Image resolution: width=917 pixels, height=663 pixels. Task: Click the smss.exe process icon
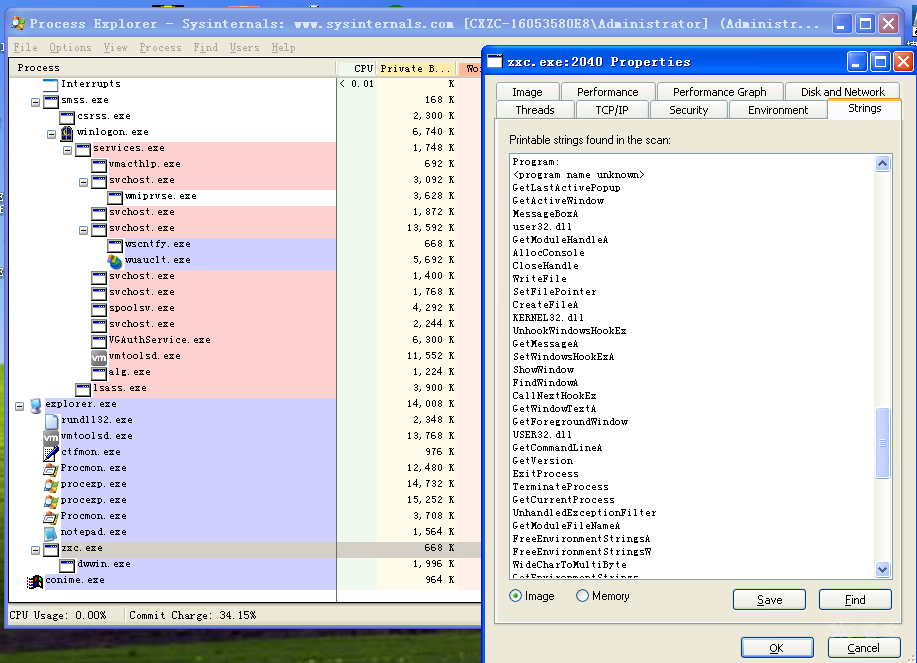51,101
